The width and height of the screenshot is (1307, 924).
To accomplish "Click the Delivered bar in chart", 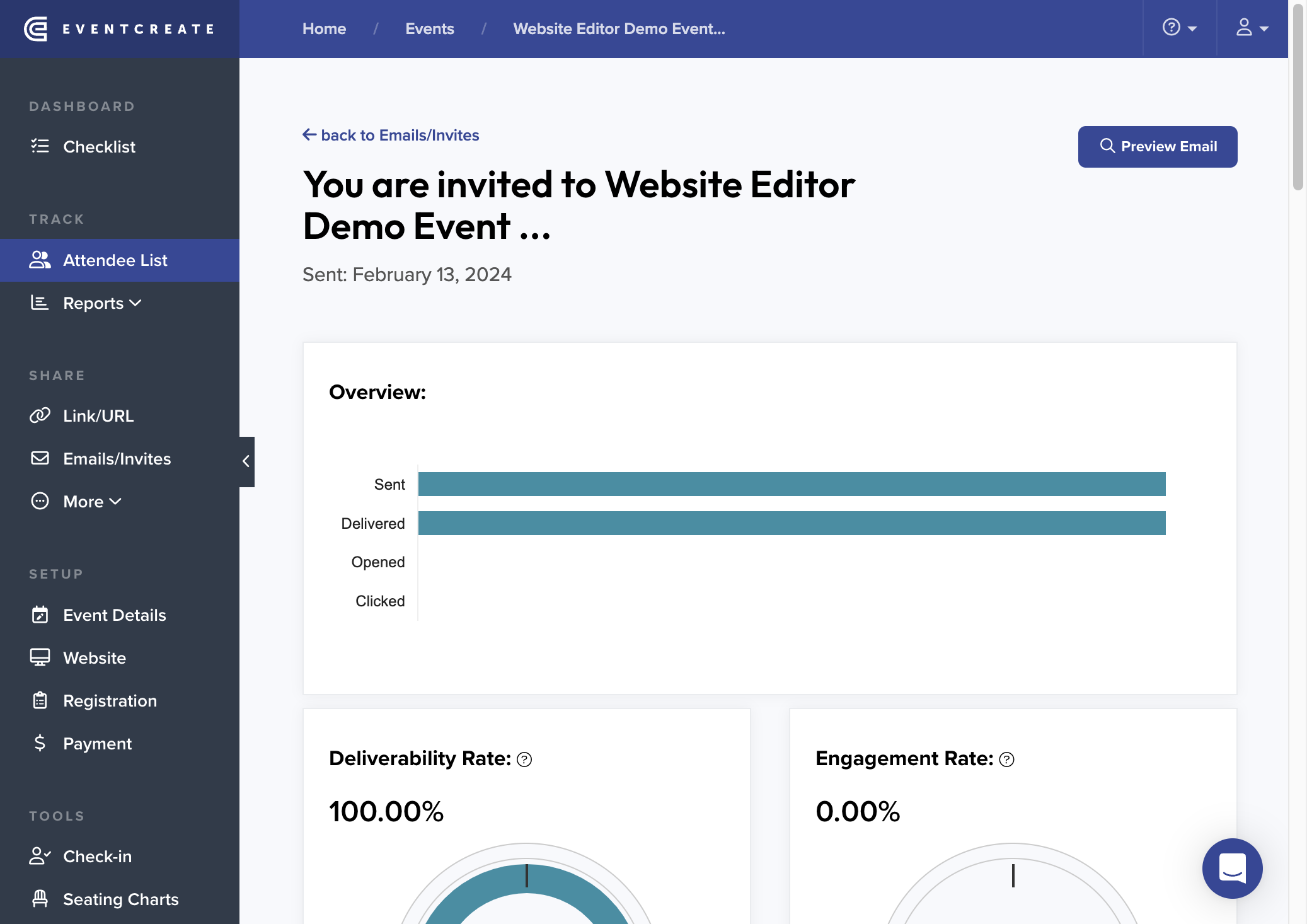I will coord(792,523).
